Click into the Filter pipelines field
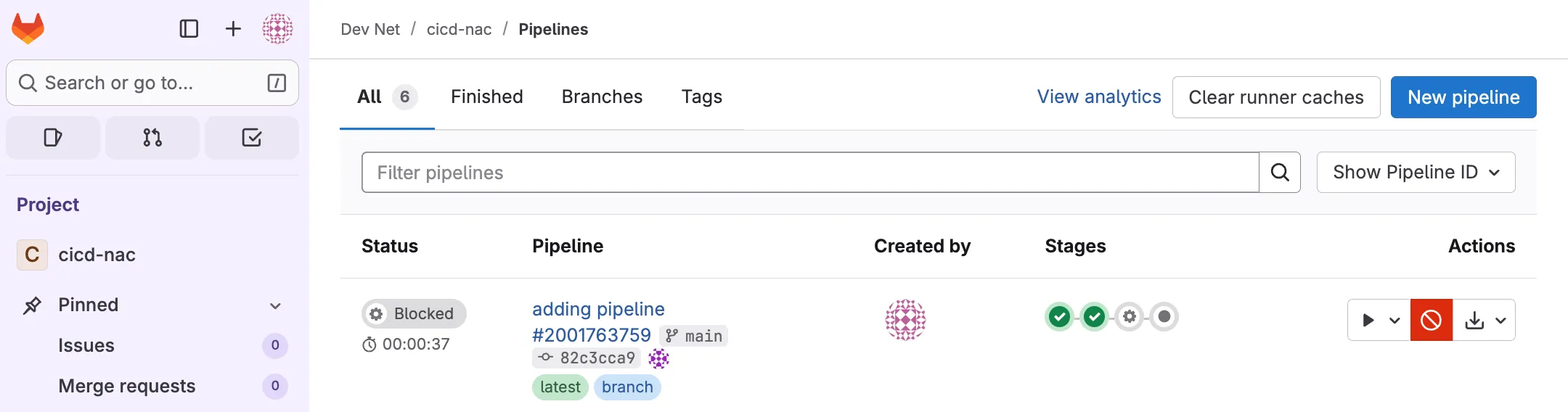Image resolution: width=1568 pixels, height=412 pixels. (x=809, y=173)
